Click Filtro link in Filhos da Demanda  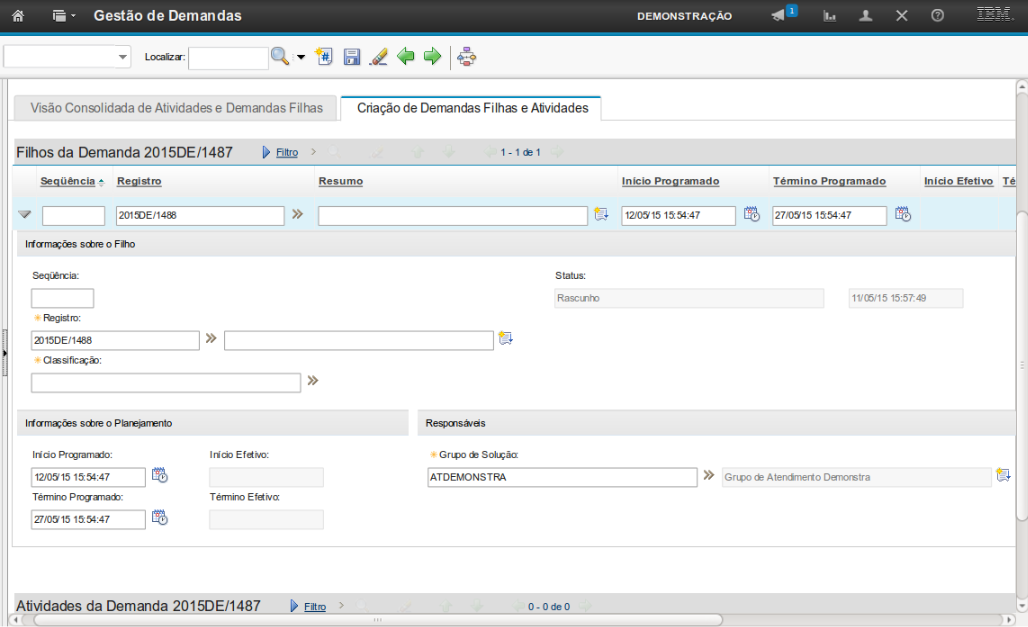coord(287,152)
